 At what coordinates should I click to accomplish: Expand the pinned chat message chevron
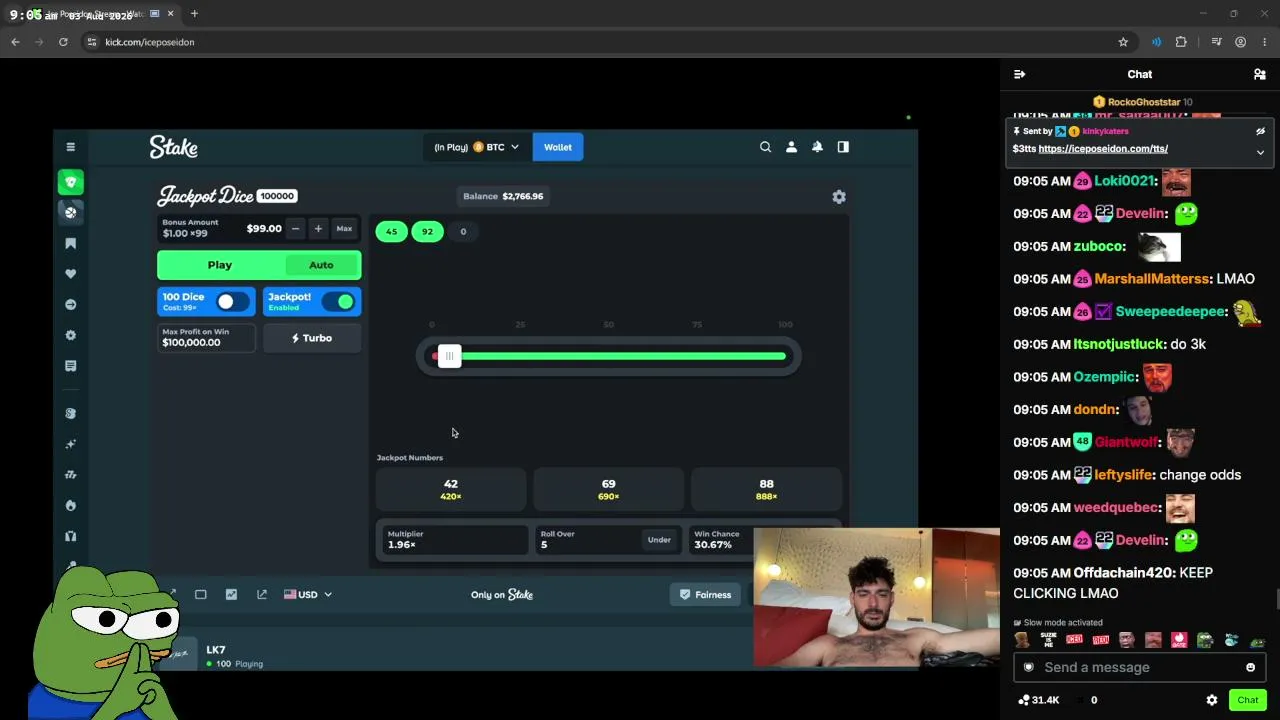click(x=1260, y=152)
